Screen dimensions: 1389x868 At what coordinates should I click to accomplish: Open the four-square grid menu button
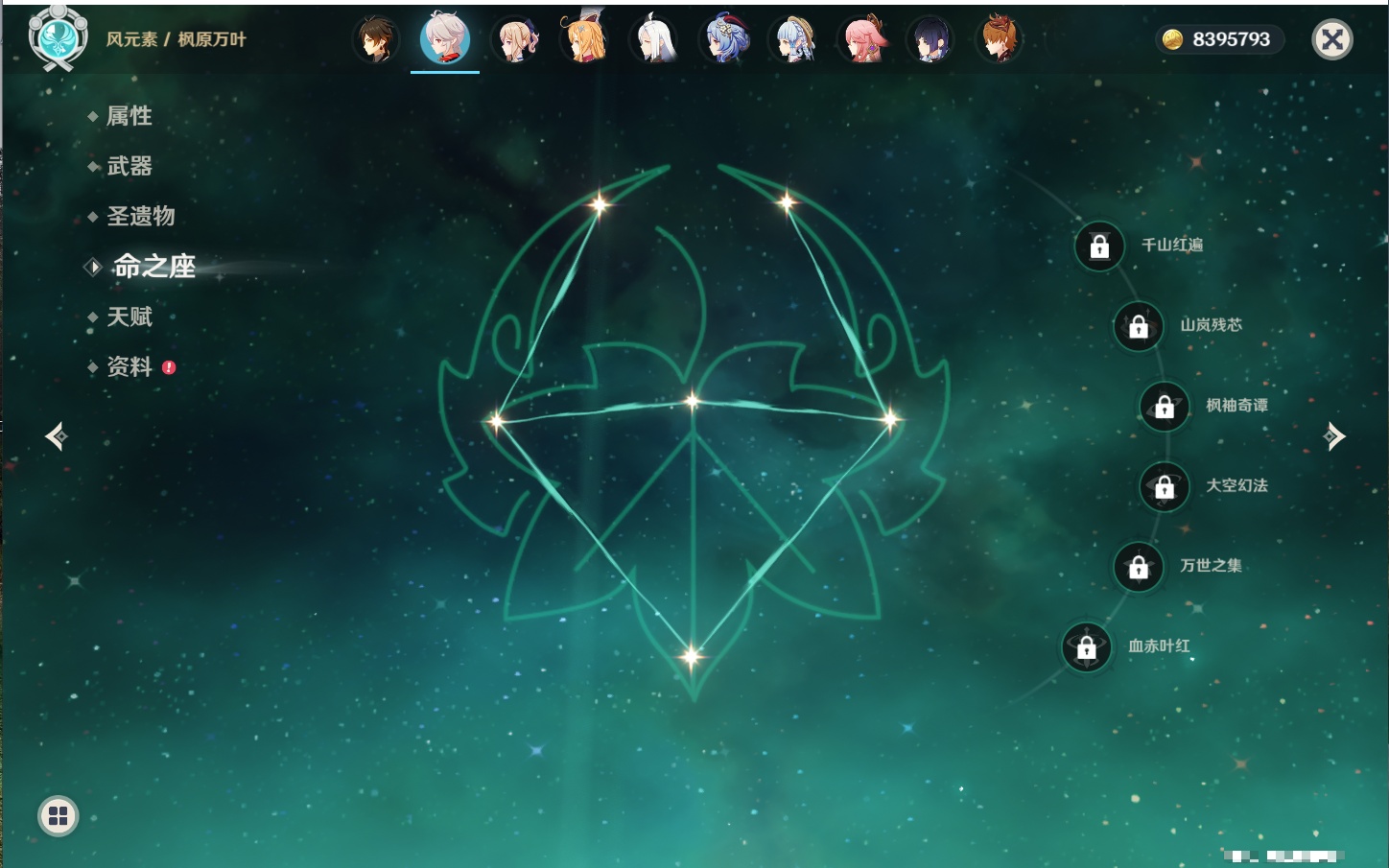(x=58, y=816)
